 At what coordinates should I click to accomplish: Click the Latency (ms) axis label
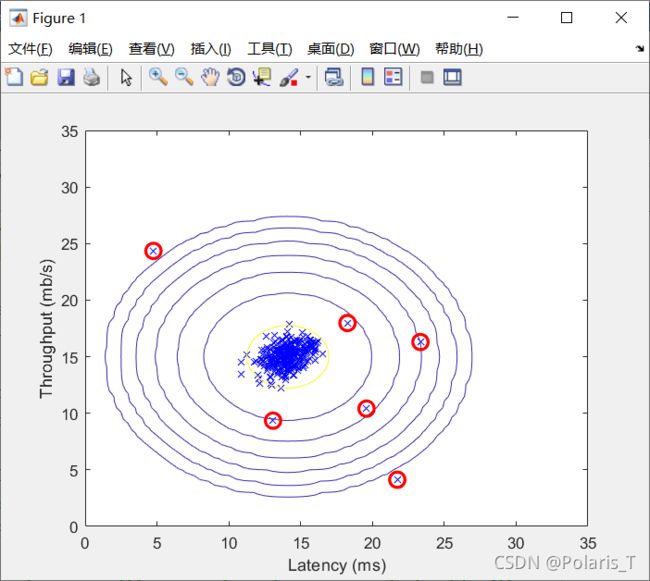click(x=337, y=565)
